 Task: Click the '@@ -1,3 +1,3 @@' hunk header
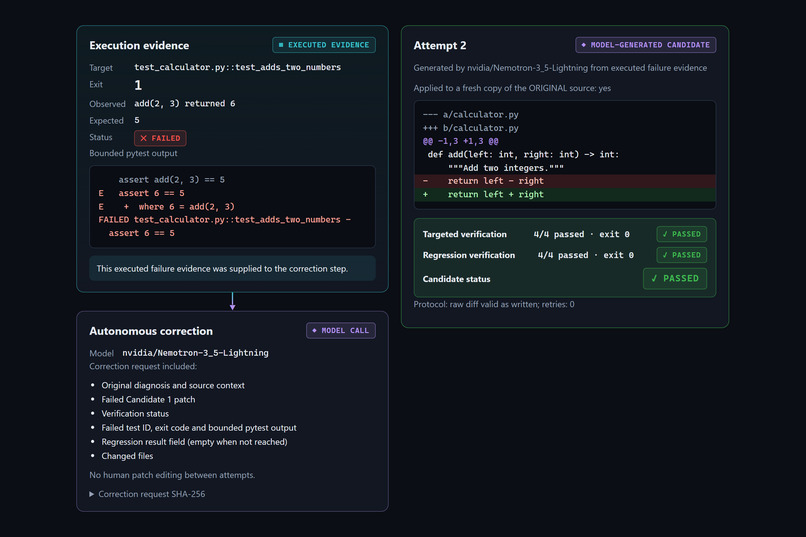click(461, 141)
